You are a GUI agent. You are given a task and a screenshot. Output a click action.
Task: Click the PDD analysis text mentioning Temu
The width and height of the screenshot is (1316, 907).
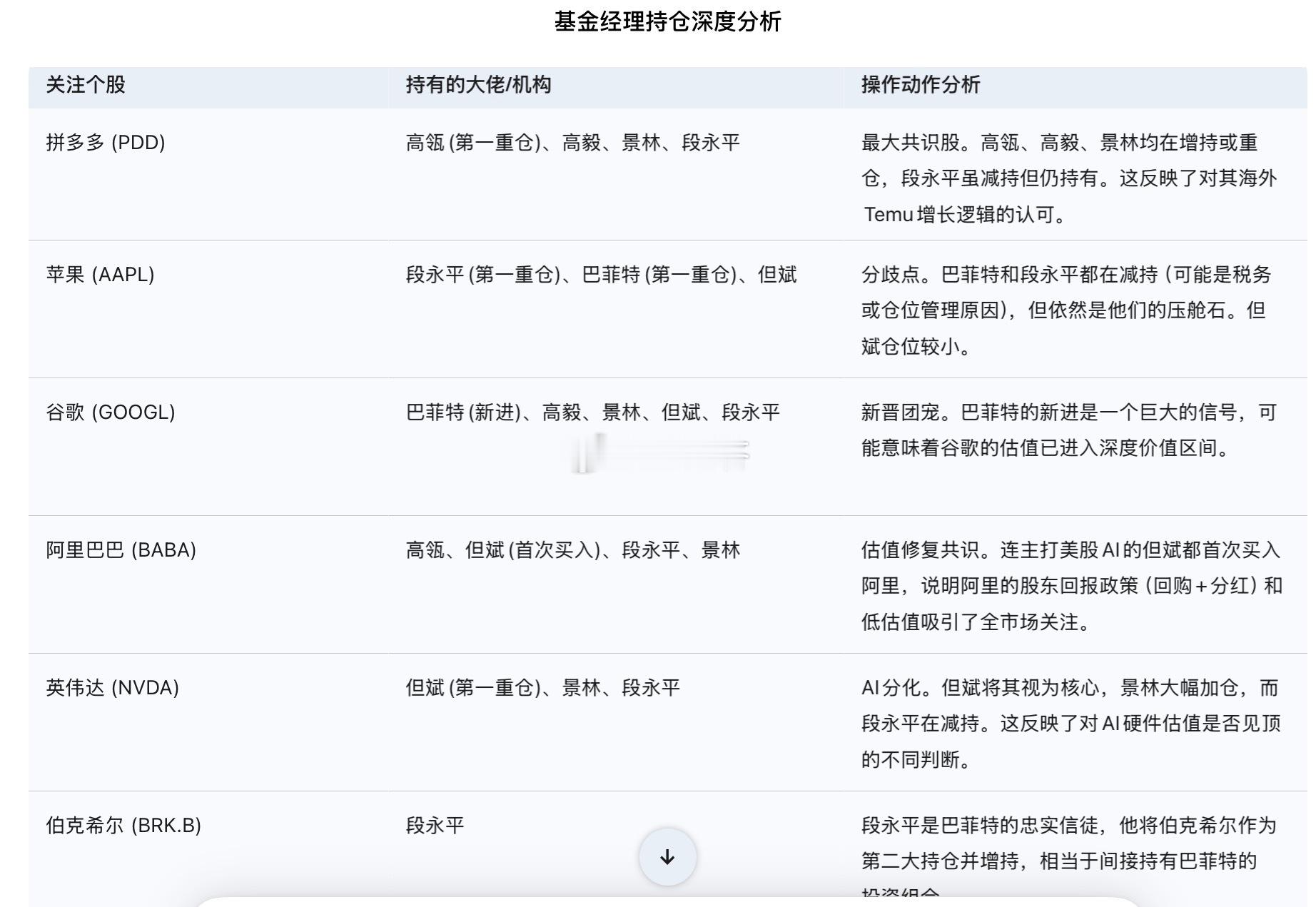pyautogui.click(x=1063, y=176)
